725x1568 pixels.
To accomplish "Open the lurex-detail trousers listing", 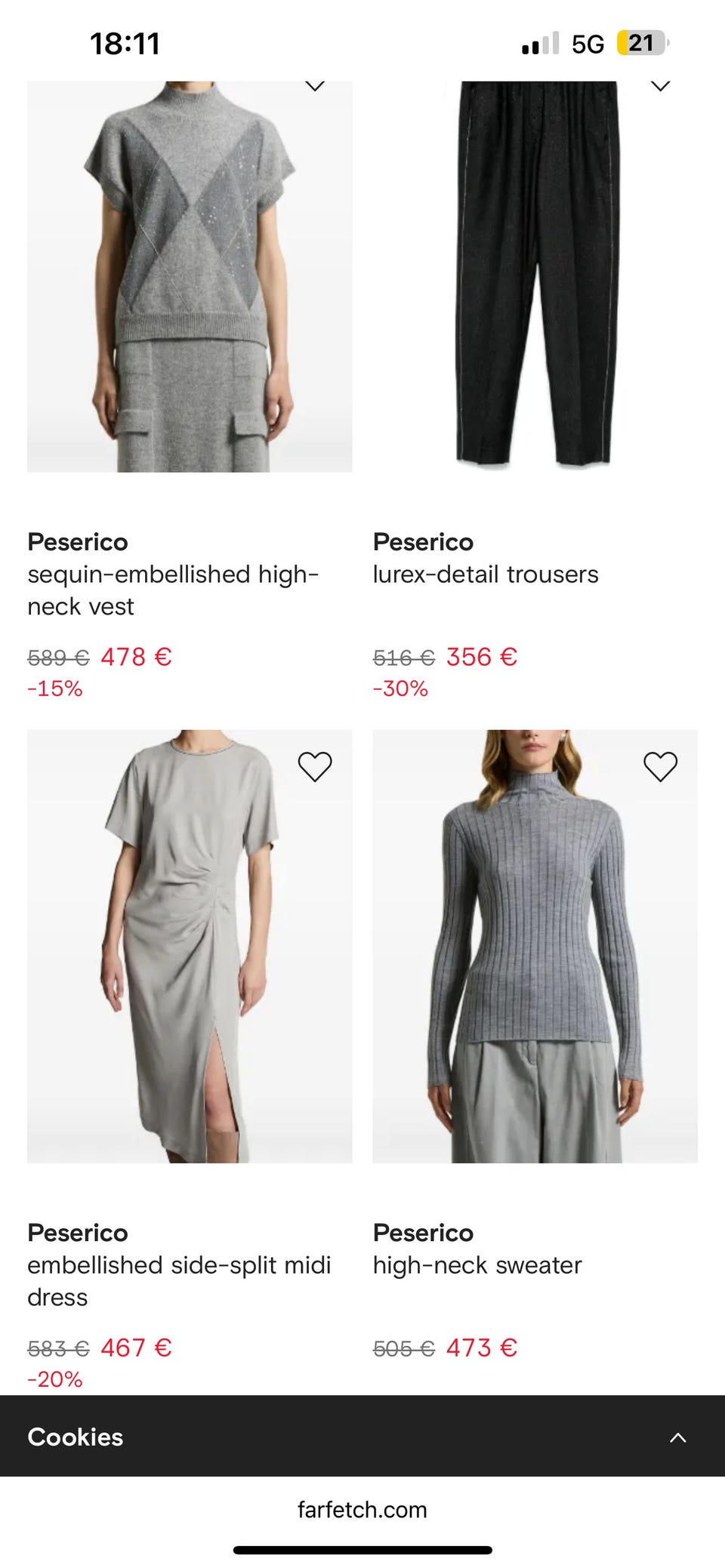I will 486,573.
